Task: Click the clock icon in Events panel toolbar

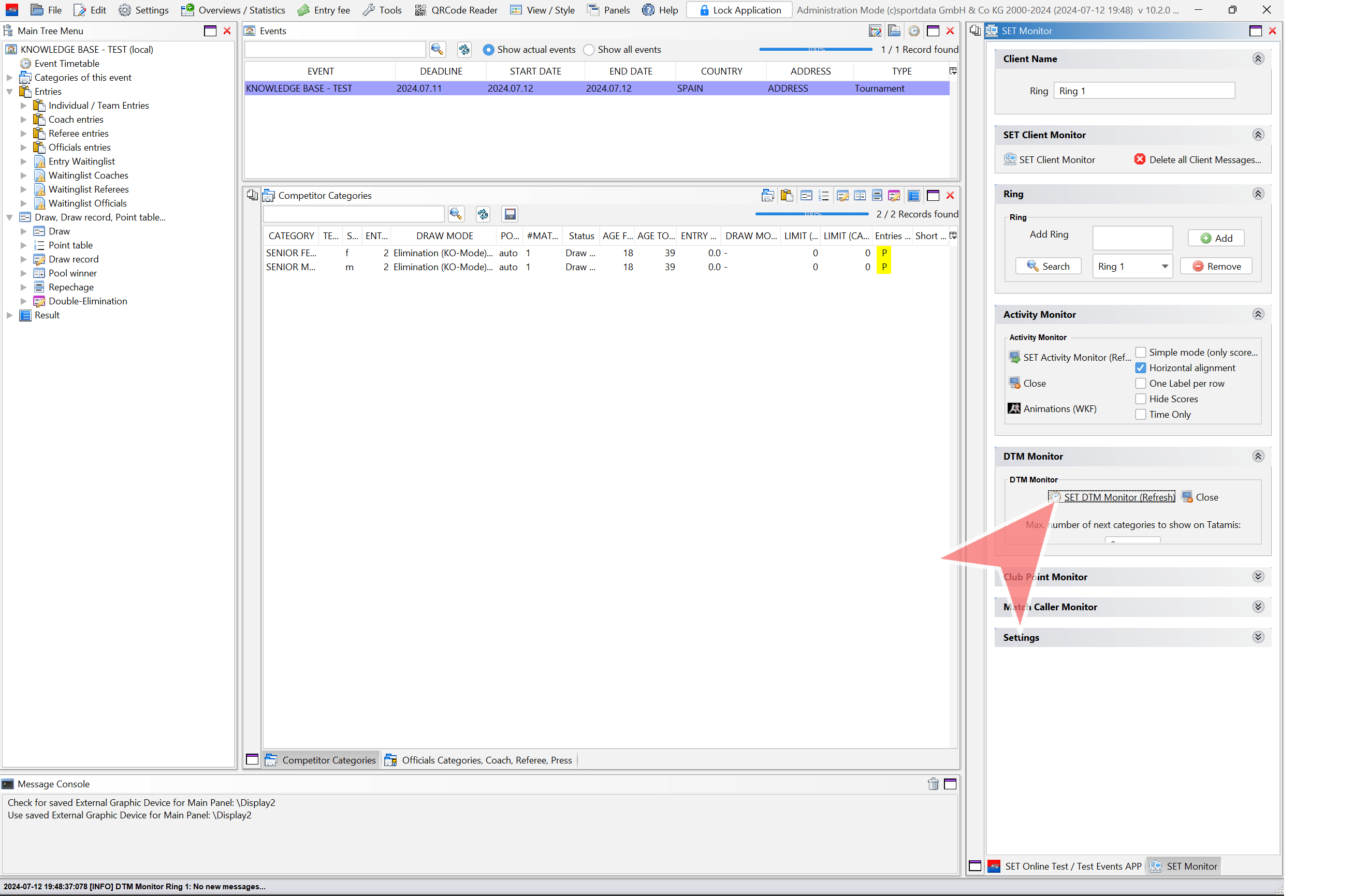Action: coord(913,31)
